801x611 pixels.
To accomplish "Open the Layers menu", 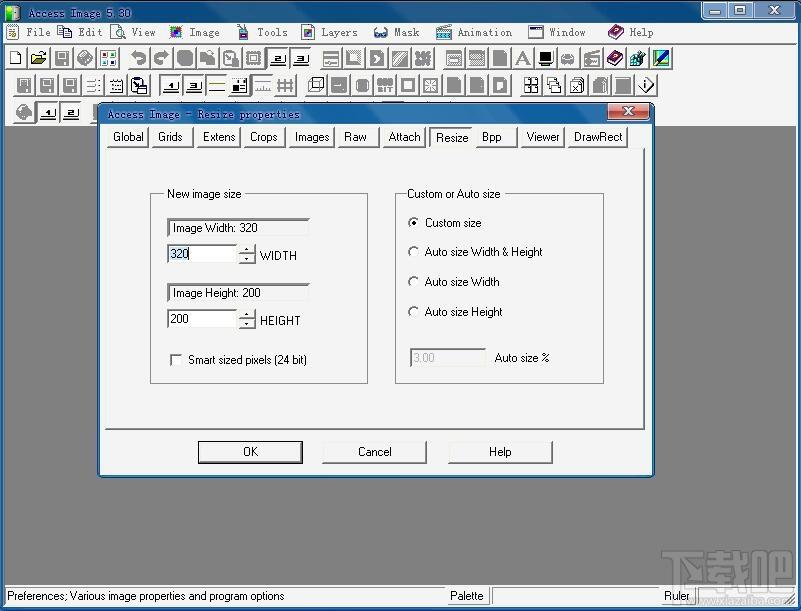I will click(x=339, y=32).
